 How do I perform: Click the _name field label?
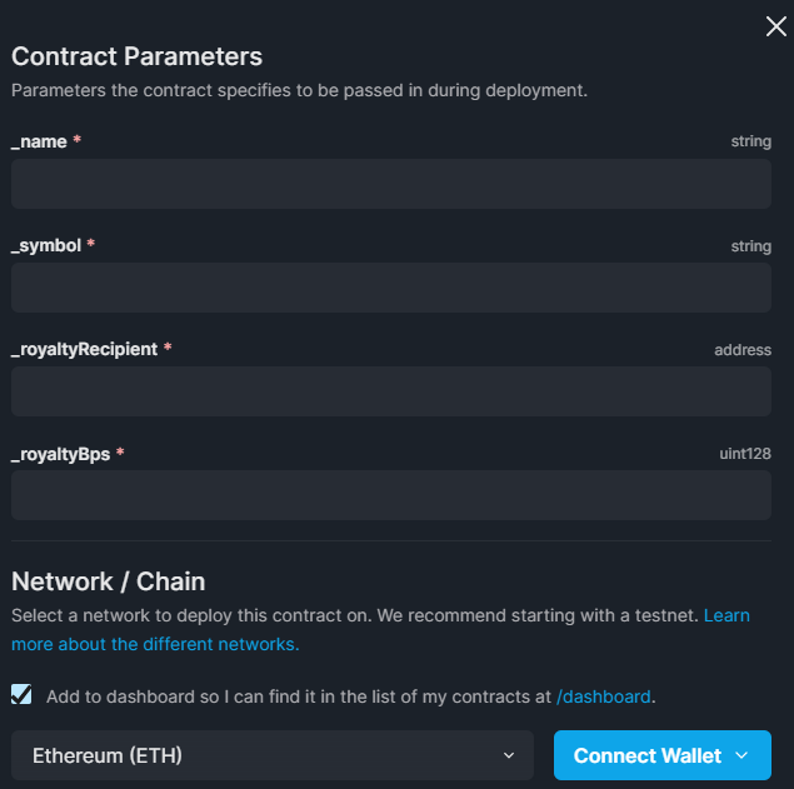point(39,142)
